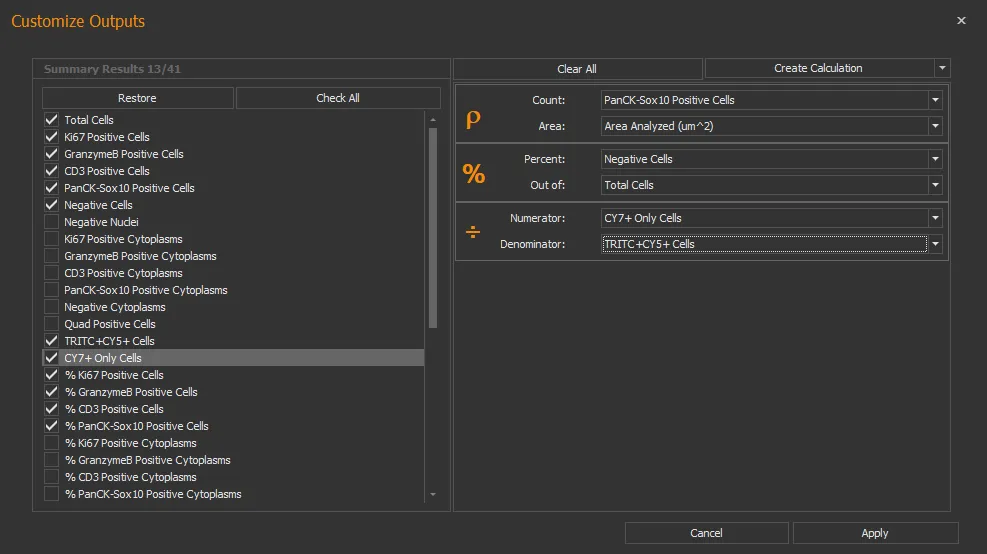Open the Numerator dropdown arrow
This screenshot has height=554, width=987.
[x=935, y=218]
